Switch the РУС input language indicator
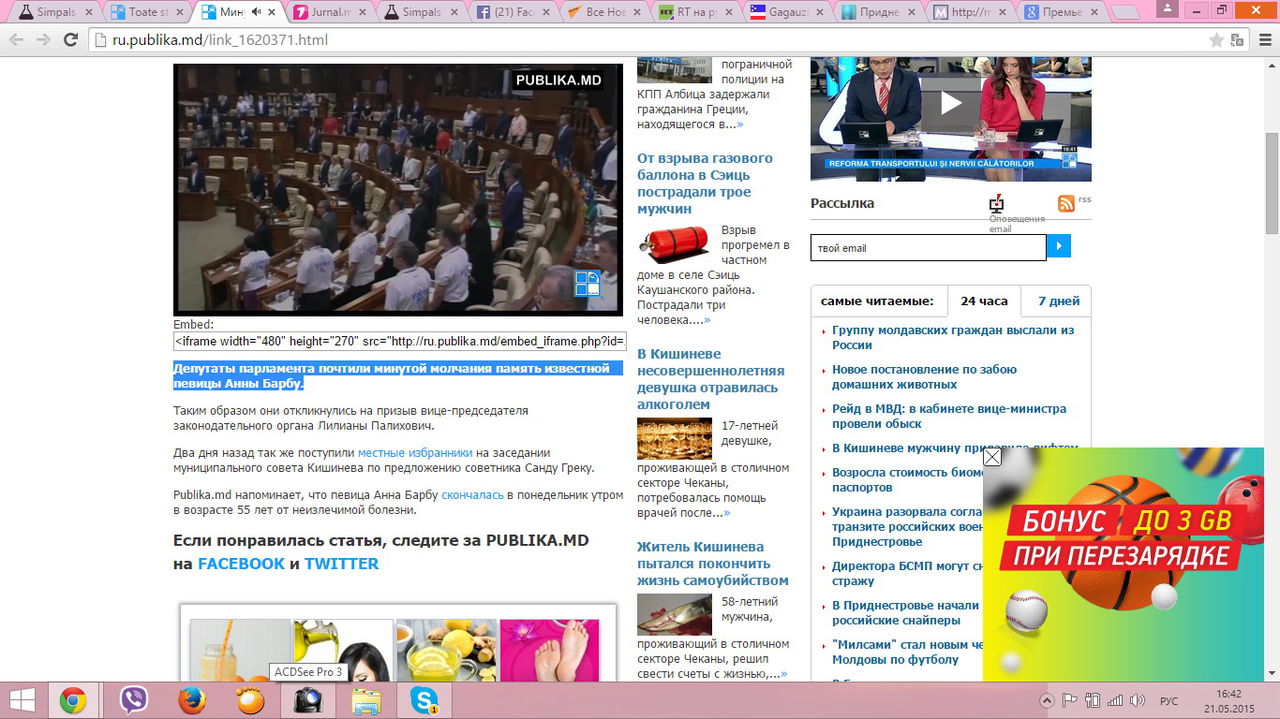Screen dimensions: 1280x719 pos(1168,701)
